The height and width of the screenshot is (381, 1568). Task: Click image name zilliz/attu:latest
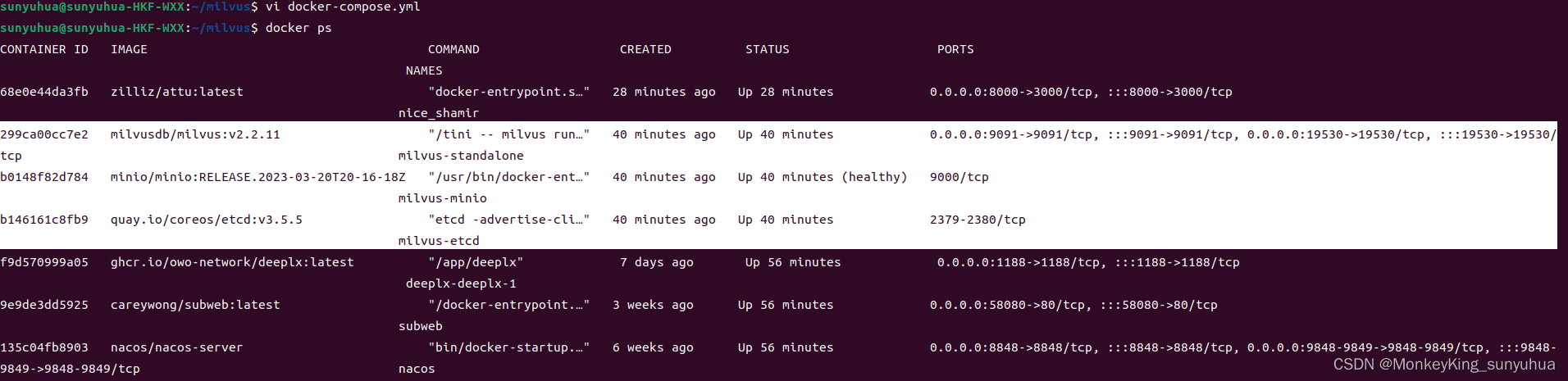click(x=177, y=92)
